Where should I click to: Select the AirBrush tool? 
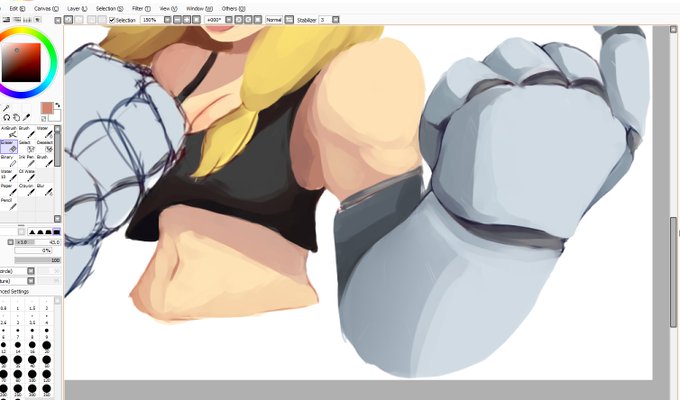[9, 132]
